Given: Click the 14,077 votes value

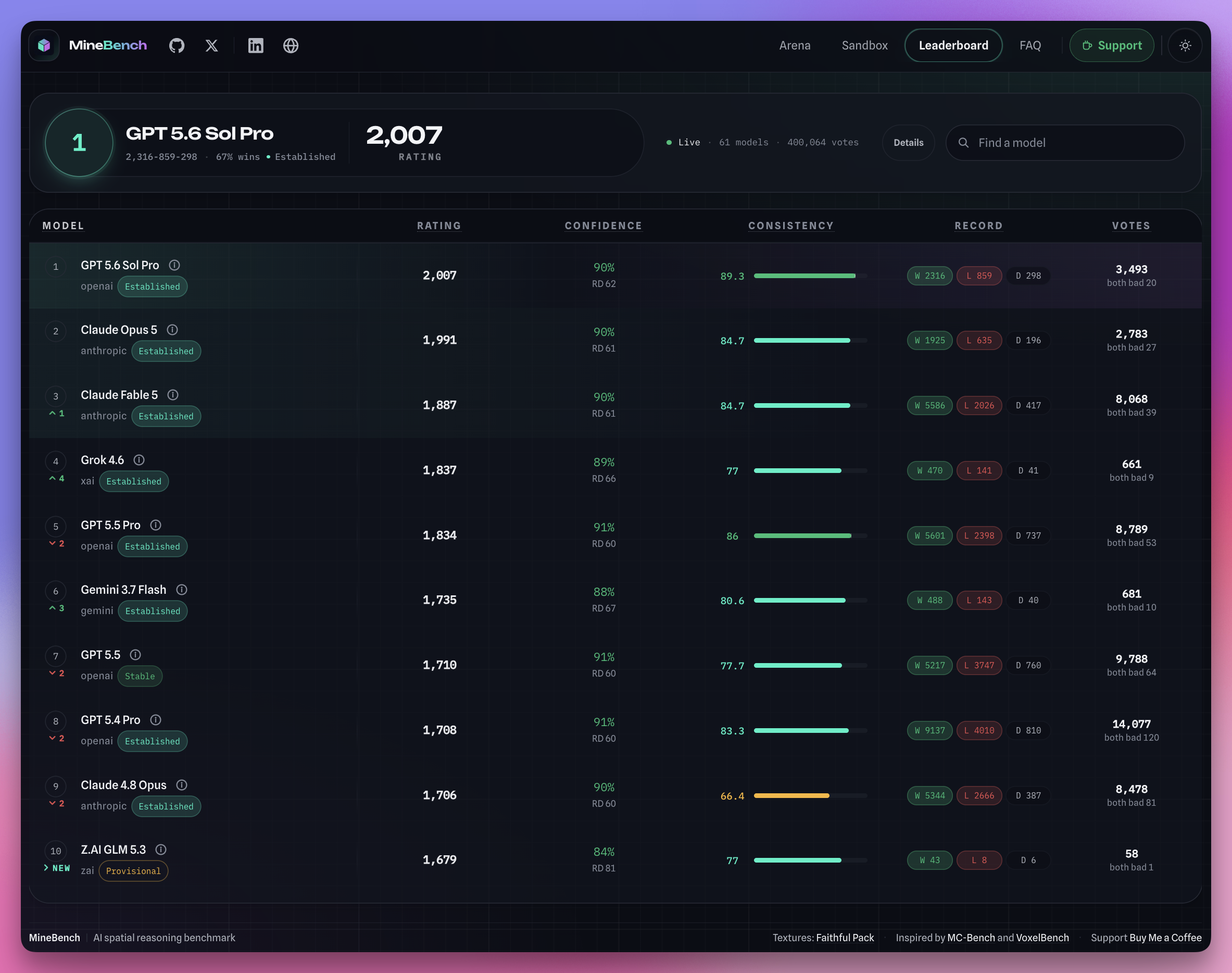Looking at the screenshot, I should (x=1131, y=724).
